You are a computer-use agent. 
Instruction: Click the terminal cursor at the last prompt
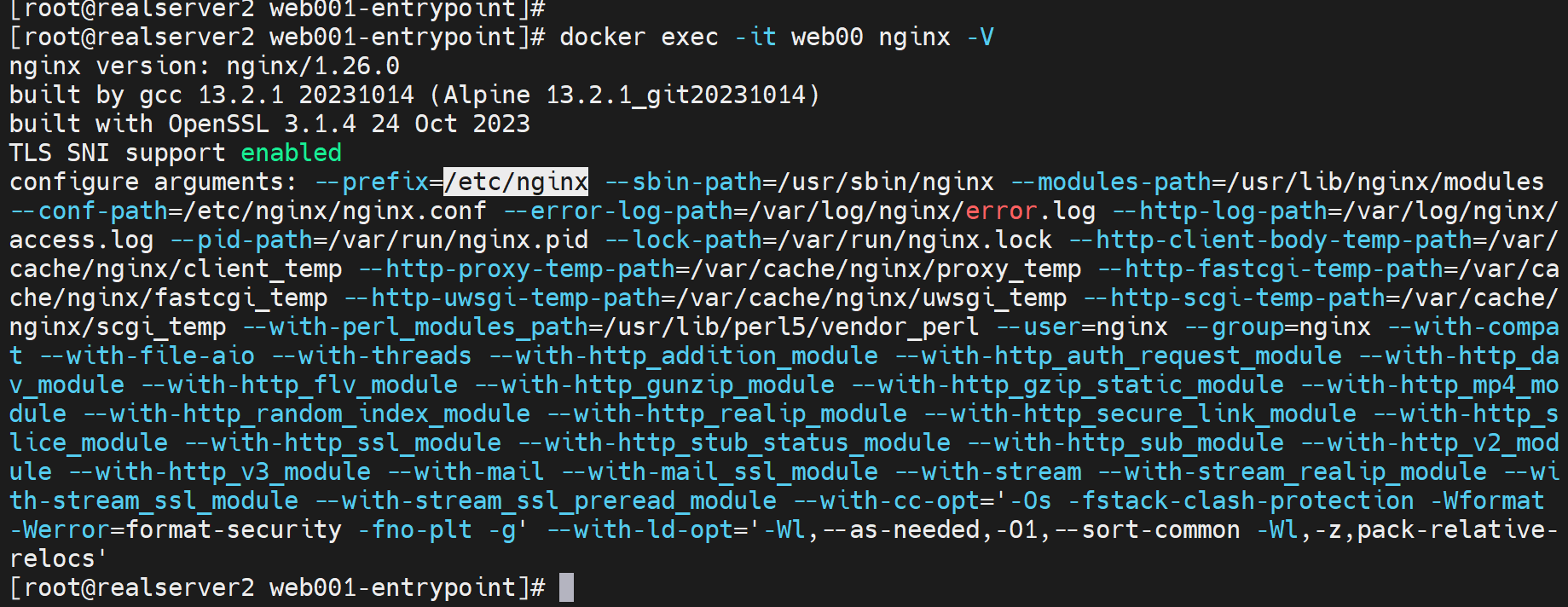point(566,587)
